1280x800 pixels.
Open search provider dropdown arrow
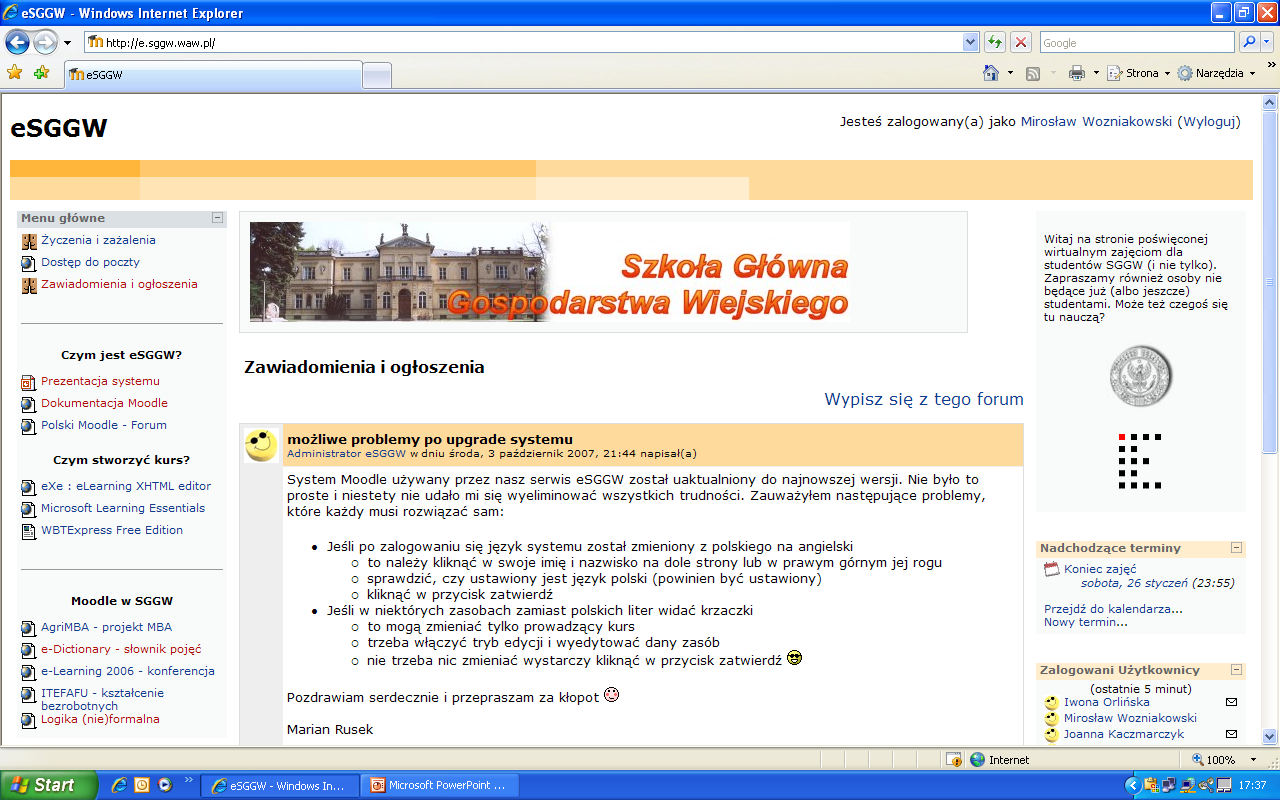pos(1268,42)
